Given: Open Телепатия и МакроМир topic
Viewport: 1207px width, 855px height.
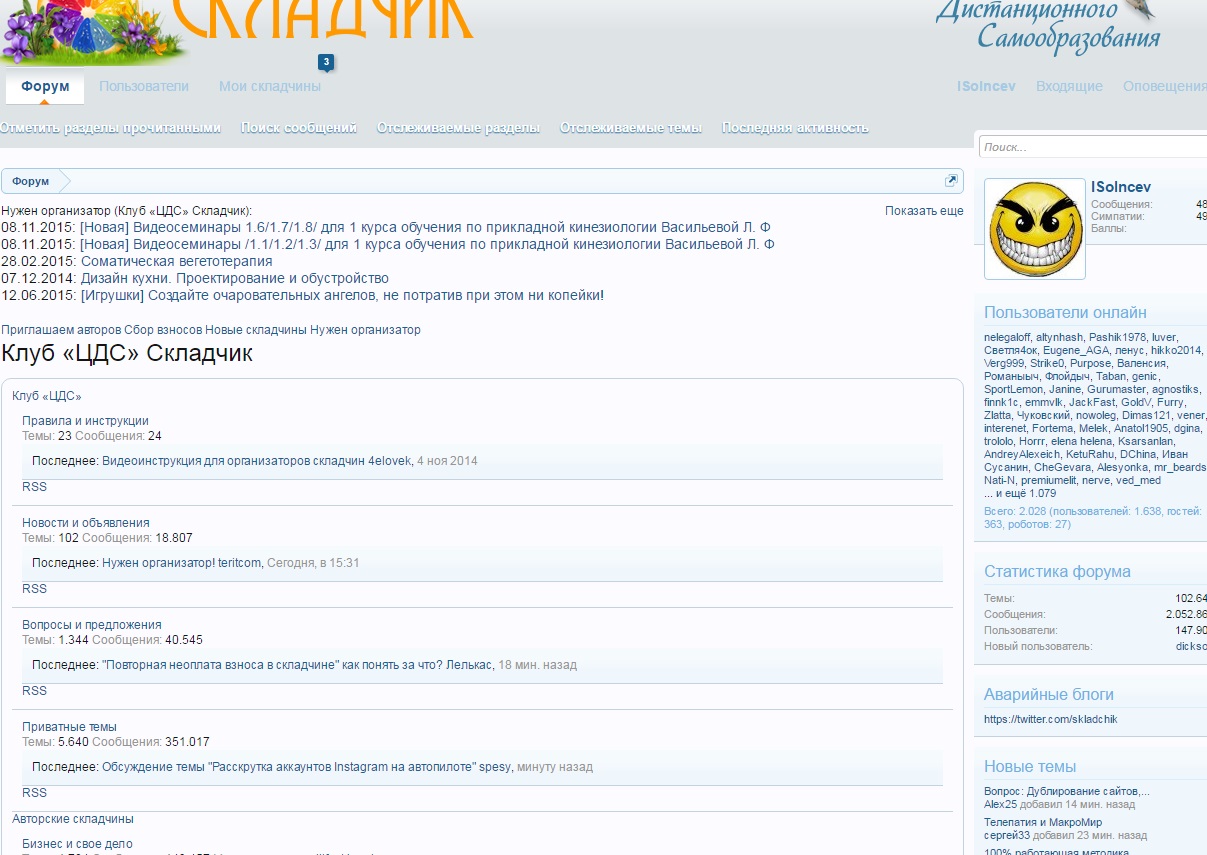Looking at the screenshot, I should (x=1043, y=822).
